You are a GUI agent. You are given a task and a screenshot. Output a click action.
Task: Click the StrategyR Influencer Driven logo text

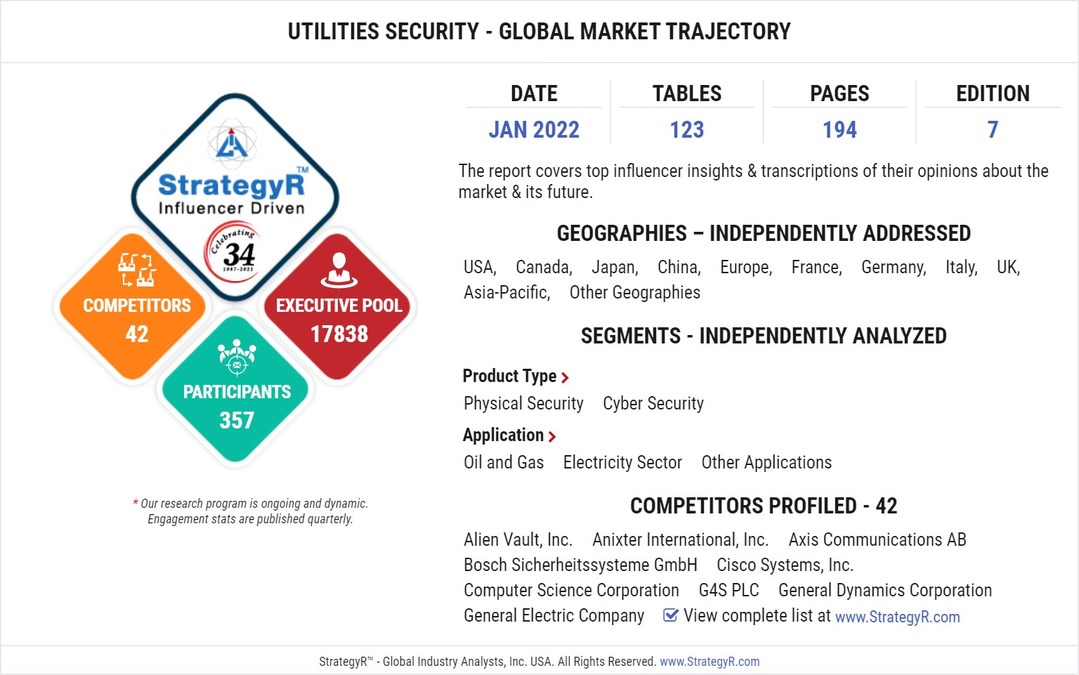[x=232, y=193]
